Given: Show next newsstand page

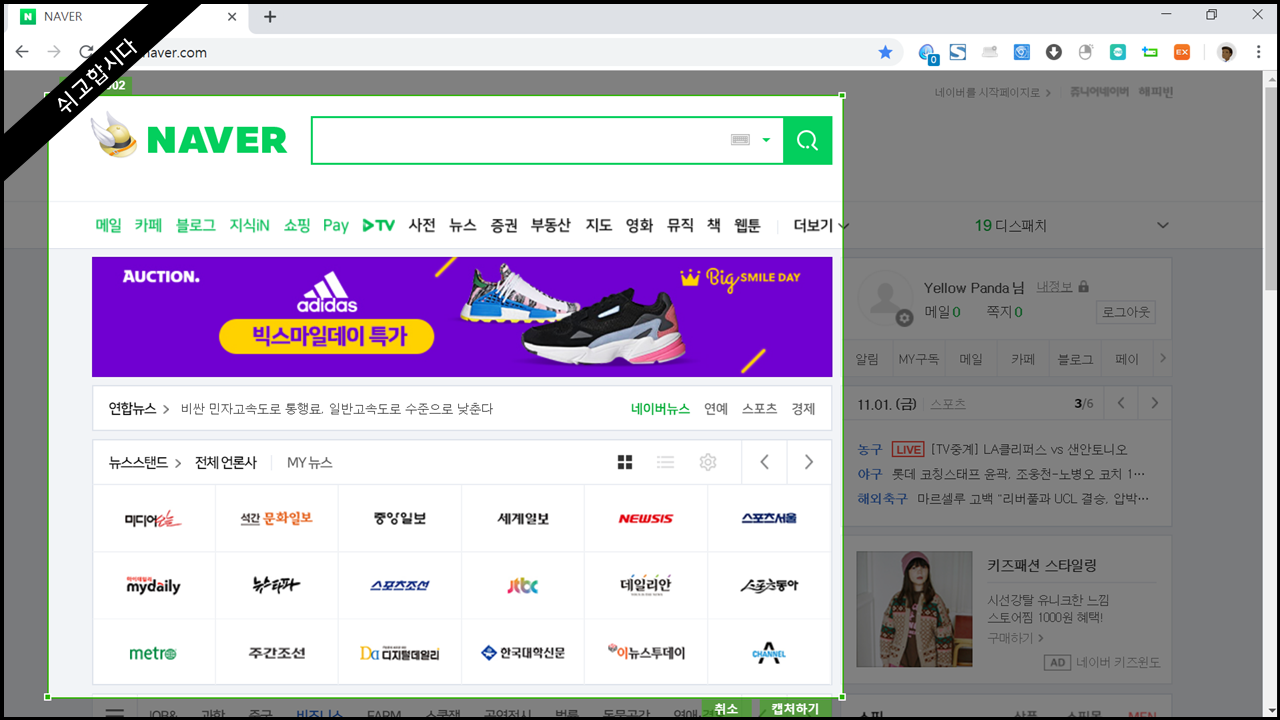Looking at the screenshot, I should tap(809, 462).
